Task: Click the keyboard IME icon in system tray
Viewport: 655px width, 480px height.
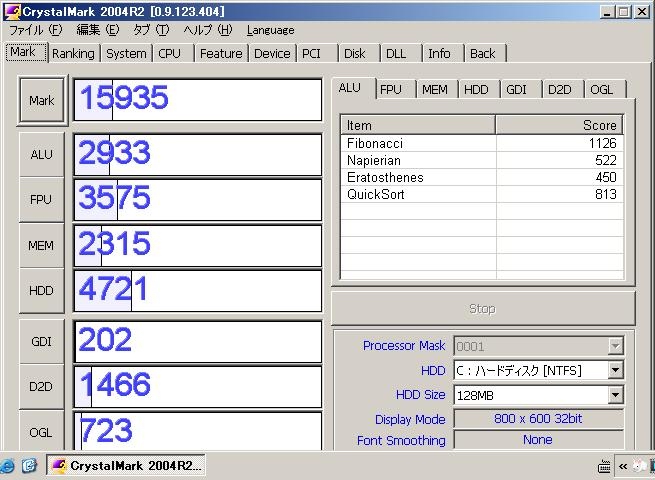Action: pyautogui.click(x=603, y=465)
